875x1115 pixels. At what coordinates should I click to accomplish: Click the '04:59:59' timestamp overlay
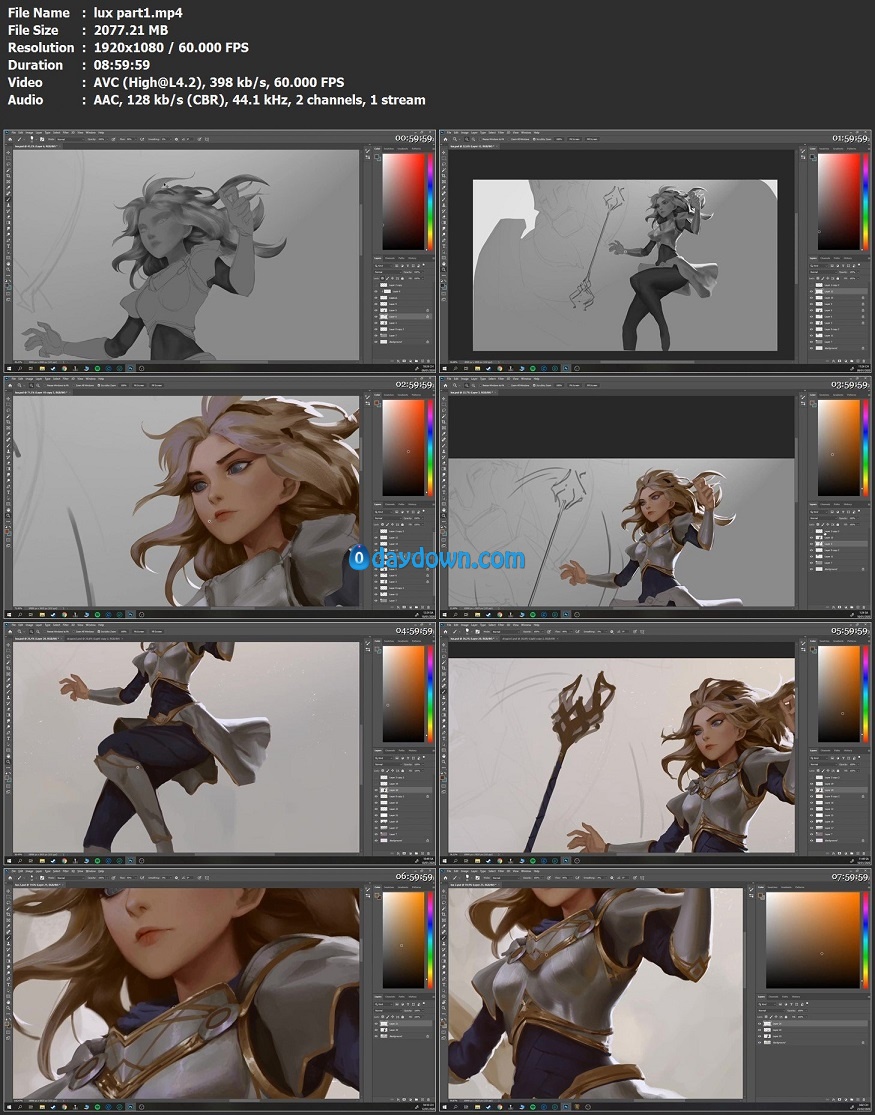(x=414, y=631)
